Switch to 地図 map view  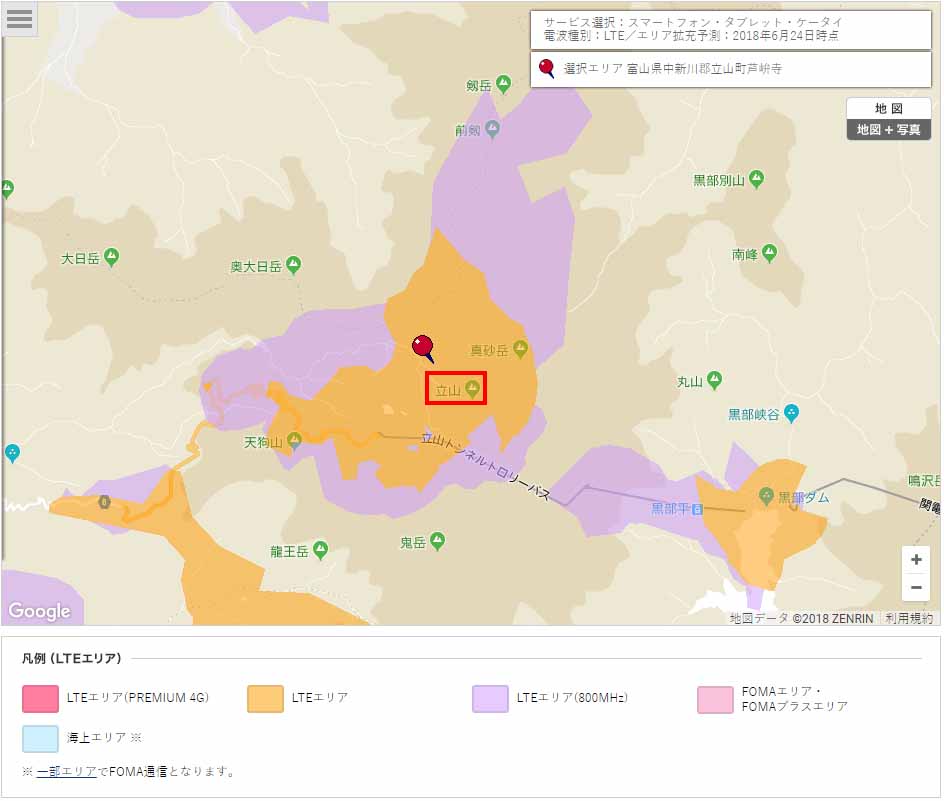point(888,108)
